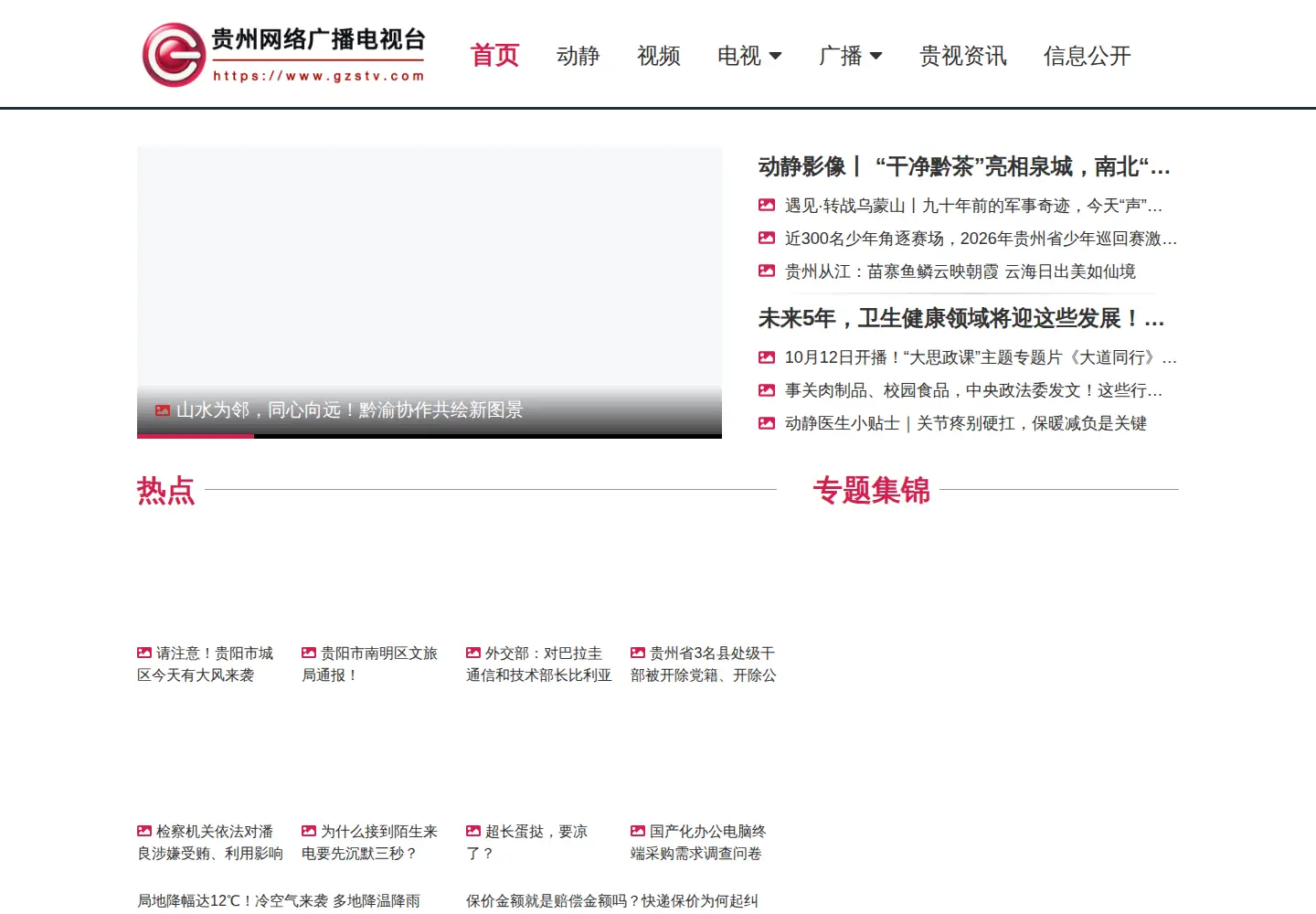This screenshot has width=1316, height=914.
Task: Open news 局地降幅达12℃！冷空气来袭
Action: (279, 901)
